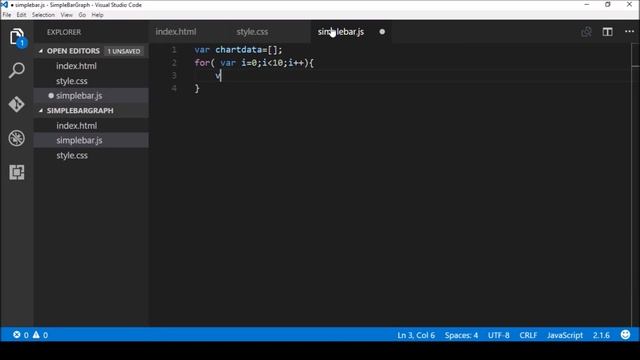This screenshot has height=360, width=640.
Task: Click line number 1 in gutter
Action: tap(174, 50)
